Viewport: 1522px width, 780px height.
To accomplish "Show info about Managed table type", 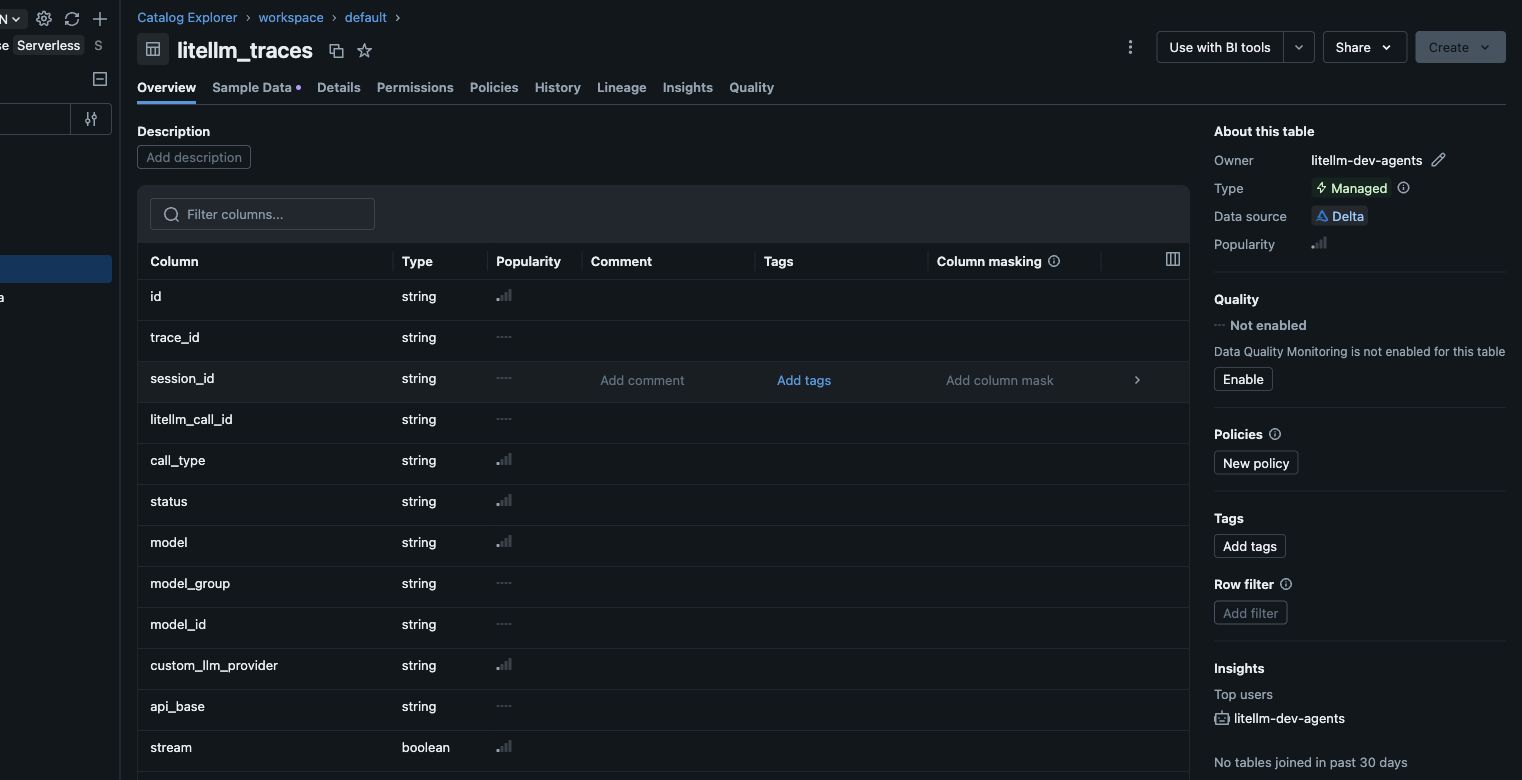I will tap(1403, 188).
